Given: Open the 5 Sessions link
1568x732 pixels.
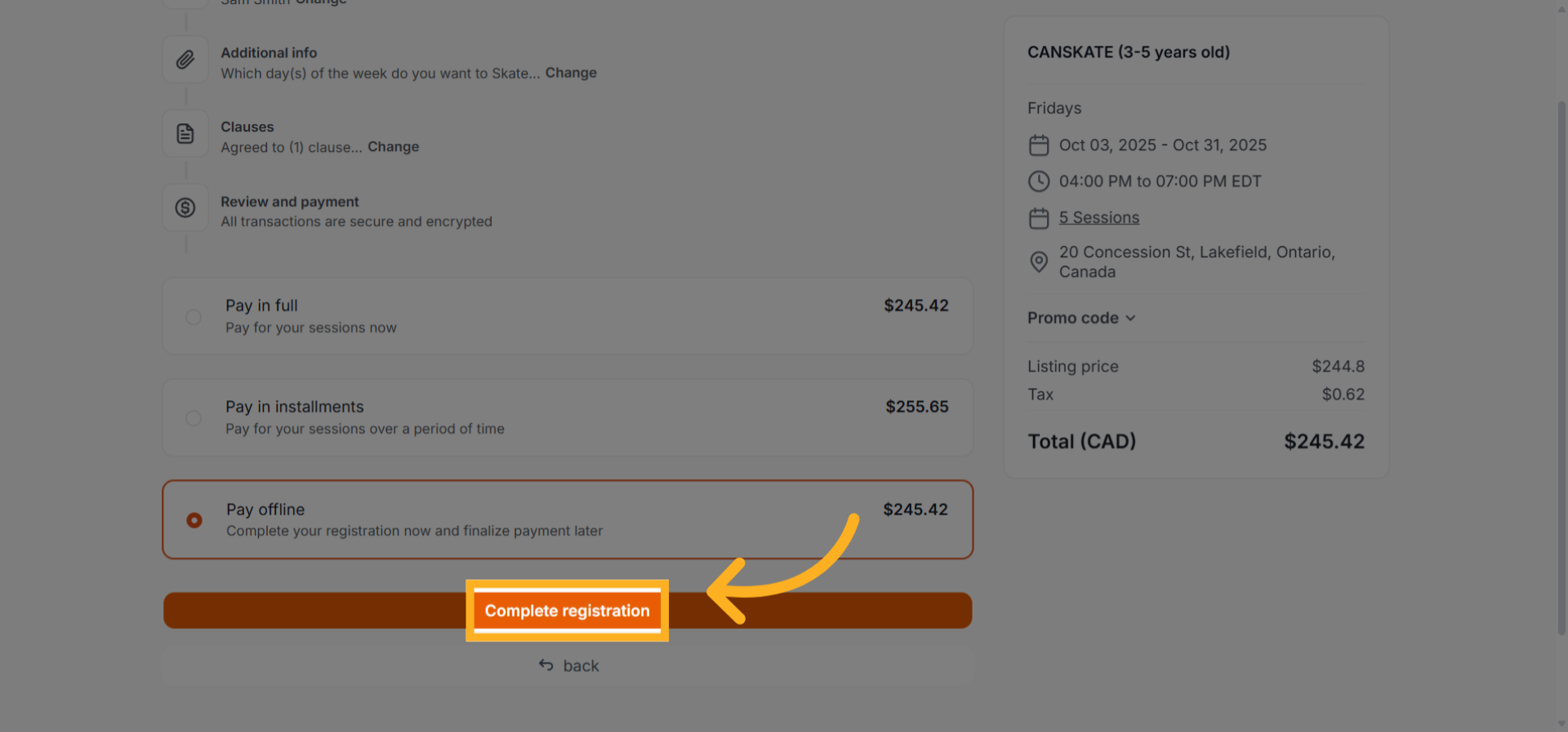Looking at the screenshot, I should point(1099,218).
